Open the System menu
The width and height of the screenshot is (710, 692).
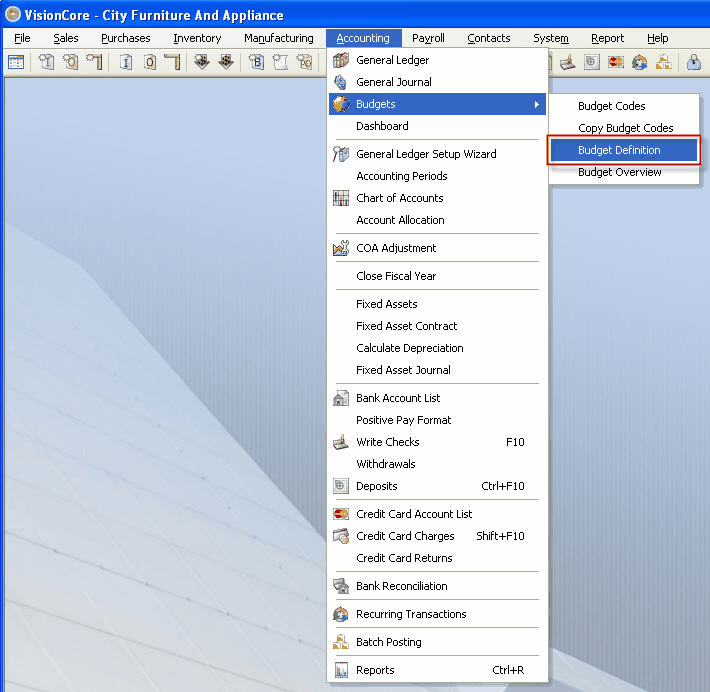point(551,38)
